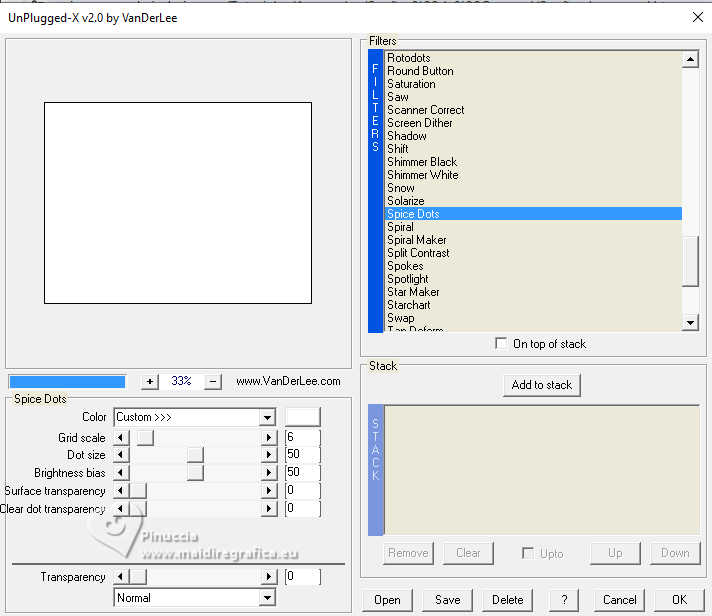Screen dimensions: 712x616
Task: Zoom in preview with plus button
Action: (x=149, y=381)
